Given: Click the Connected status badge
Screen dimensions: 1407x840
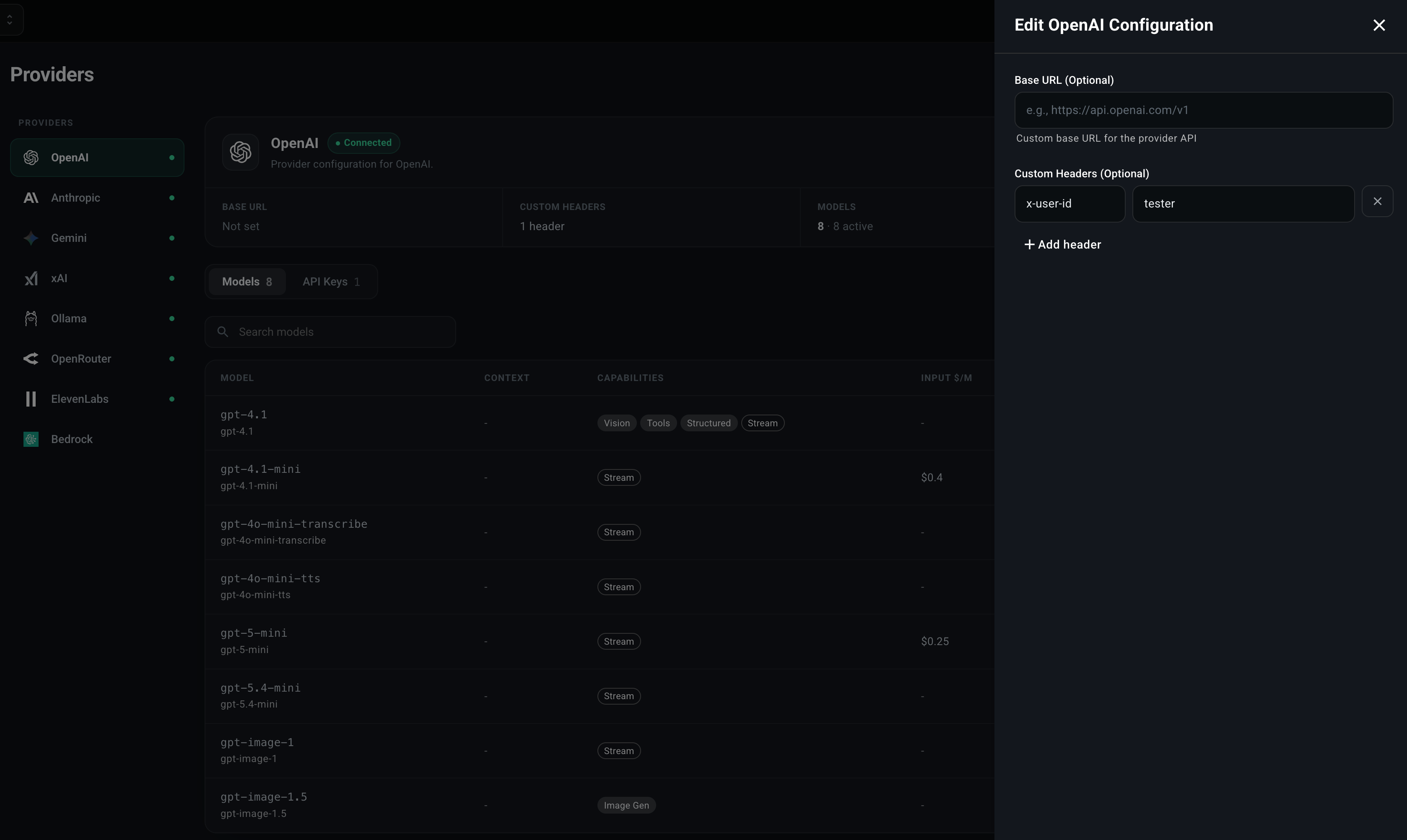Looking at the screenshot, I should 363,143.
